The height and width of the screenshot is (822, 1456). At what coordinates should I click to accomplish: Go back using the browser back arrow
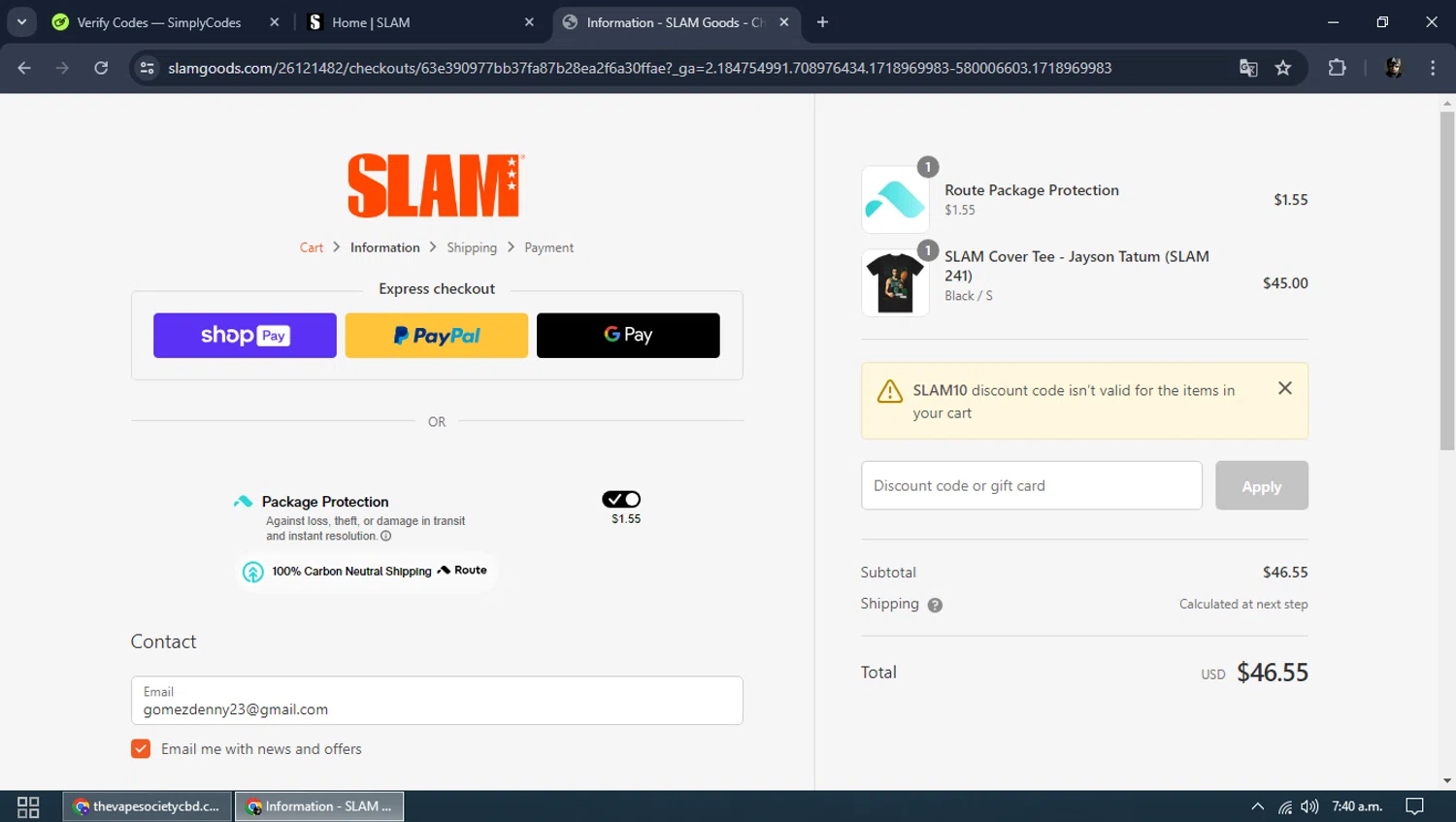24,68
